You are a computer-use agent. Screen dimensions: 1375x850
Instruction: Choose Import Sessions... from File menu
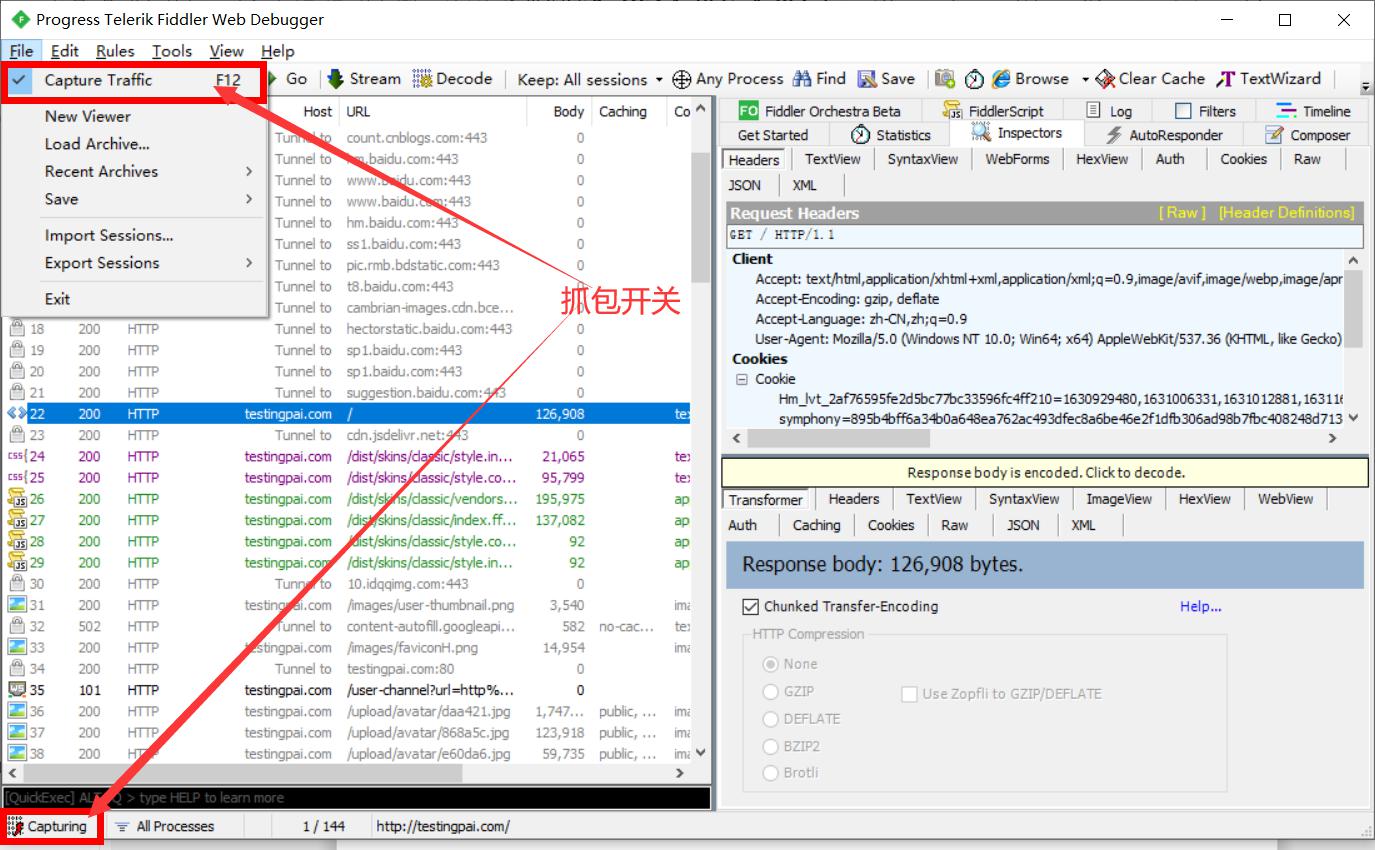pos(108,235)
